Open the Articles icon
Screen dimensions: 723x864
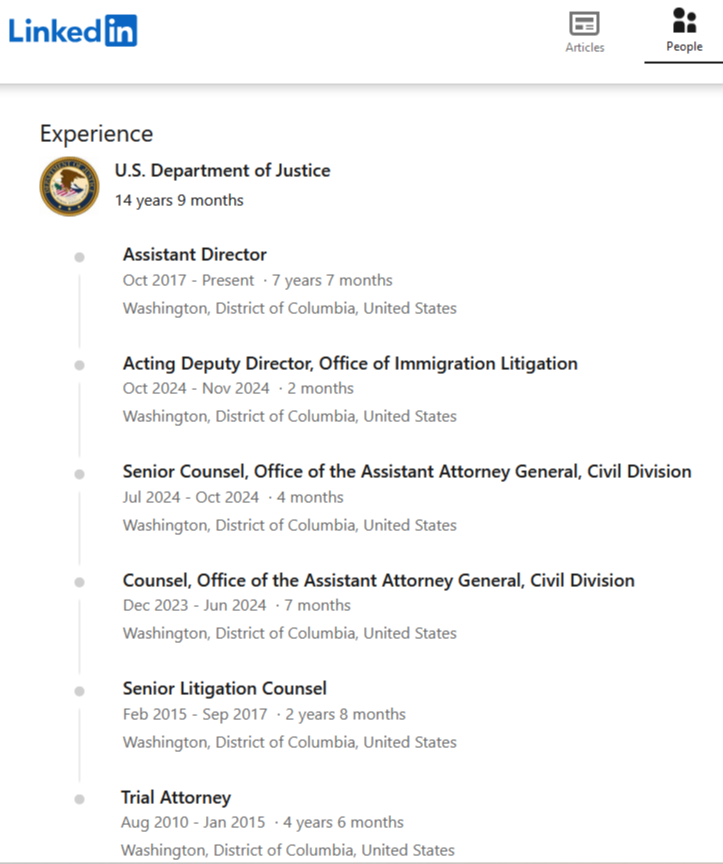click(584, 24)
